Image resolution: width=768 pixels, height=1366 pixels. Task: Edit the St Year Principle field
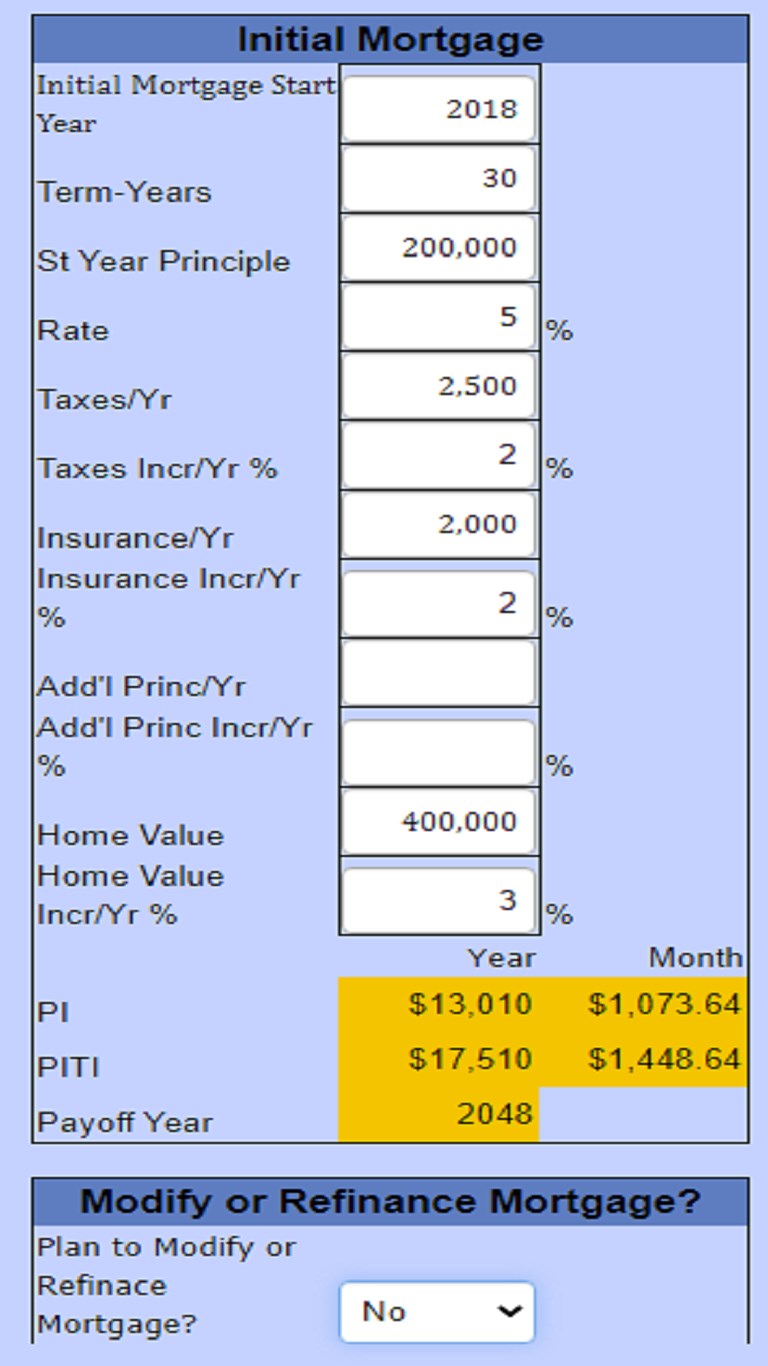[x=439, y=248]
